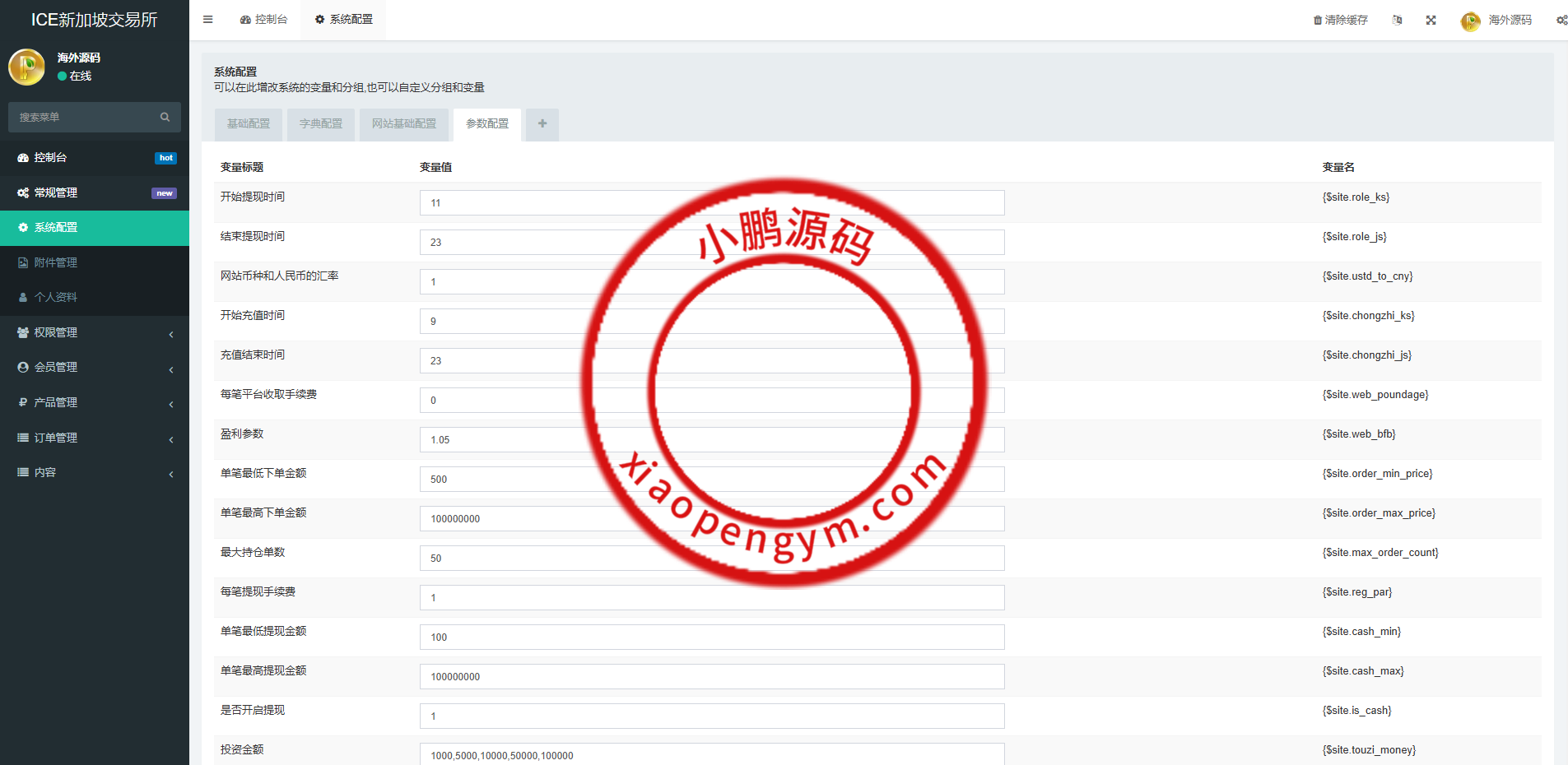1568x765 pixels.
Task: Open 附件管理 in the sidebar
Action: click(56, 263)
